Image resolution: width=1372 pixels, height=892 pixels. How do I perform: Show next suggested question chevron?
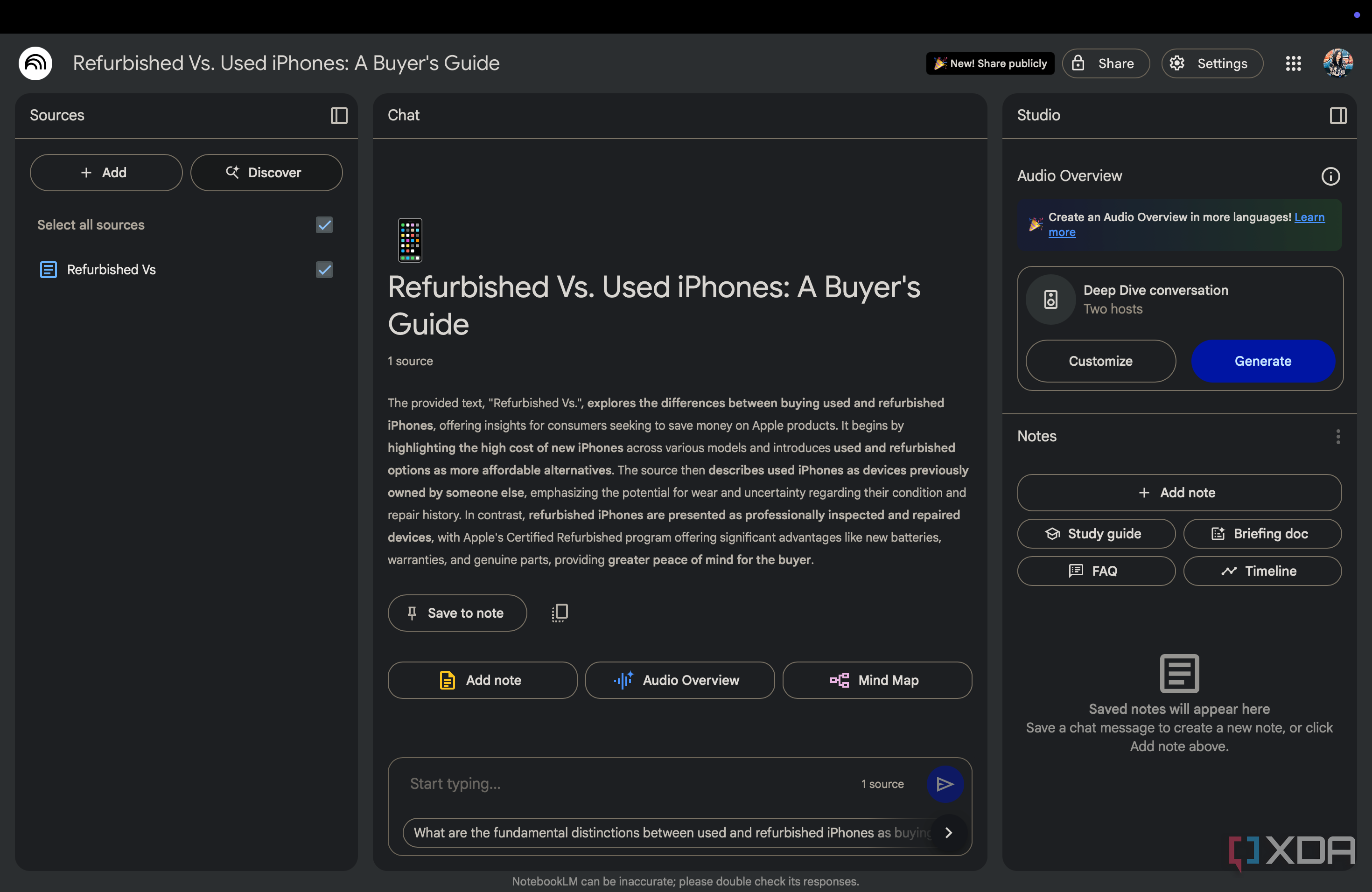[x=948, y=833]
